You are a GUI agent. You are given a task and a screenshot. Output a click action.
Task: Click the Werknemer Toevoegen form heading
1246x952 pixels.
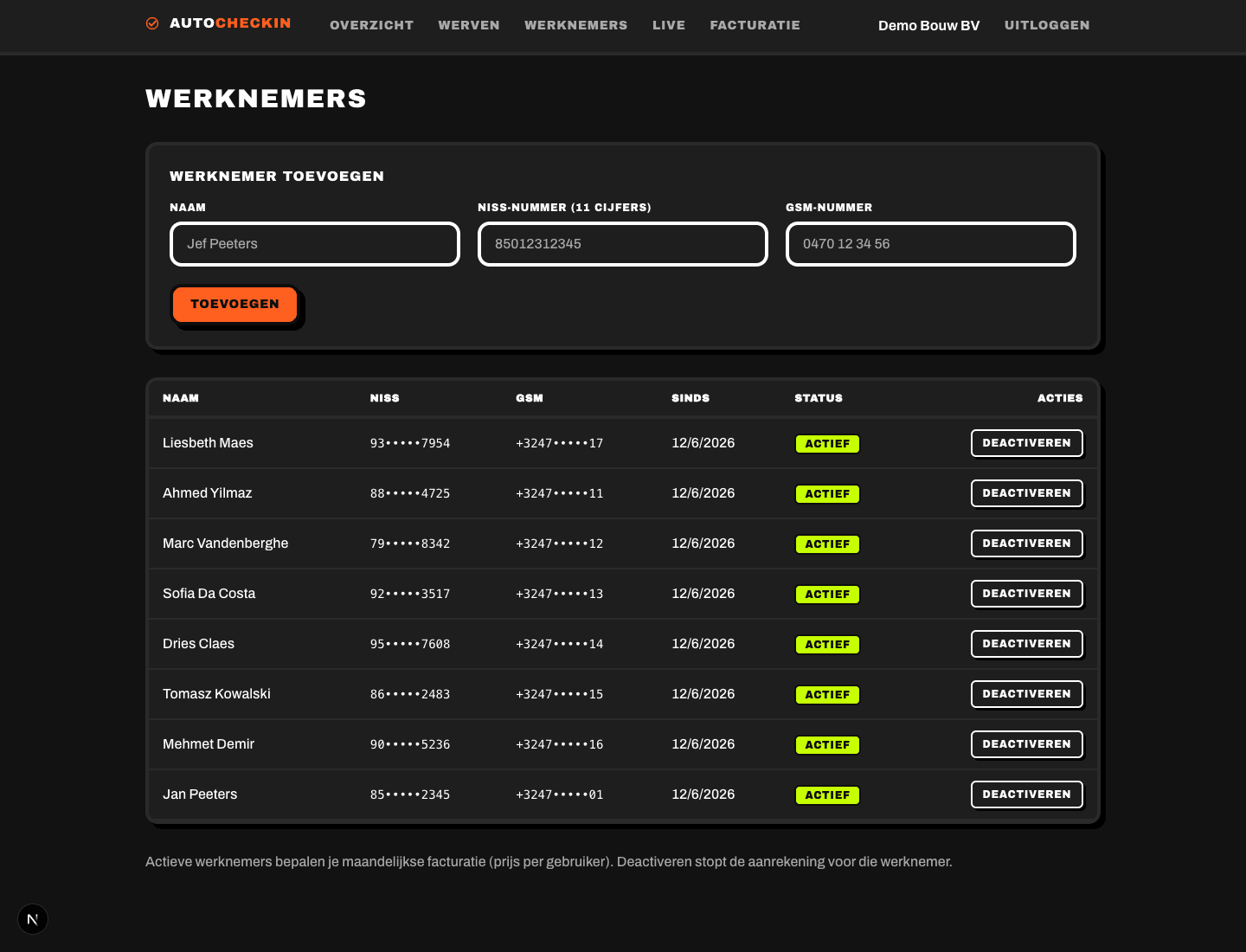click(277, 176)
